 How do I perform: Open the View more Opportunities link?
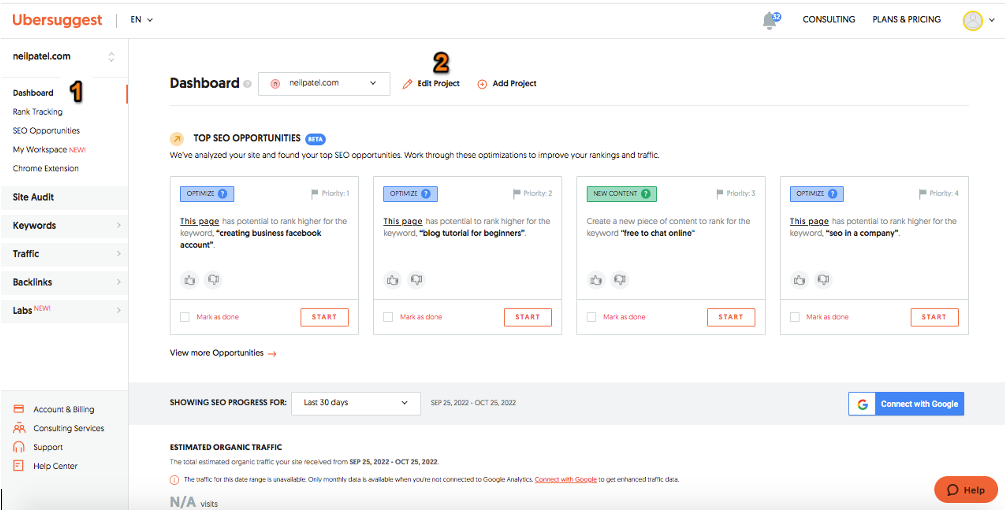click(x=222, y=353)
